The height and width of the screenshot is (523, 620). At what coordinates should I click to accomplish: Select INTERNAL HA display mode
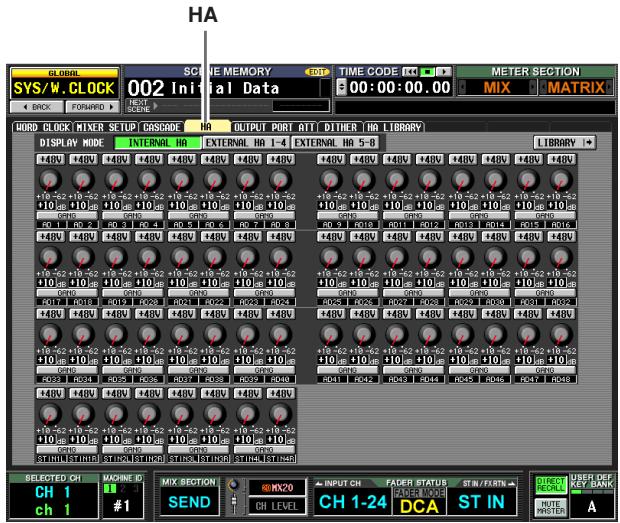158,143
